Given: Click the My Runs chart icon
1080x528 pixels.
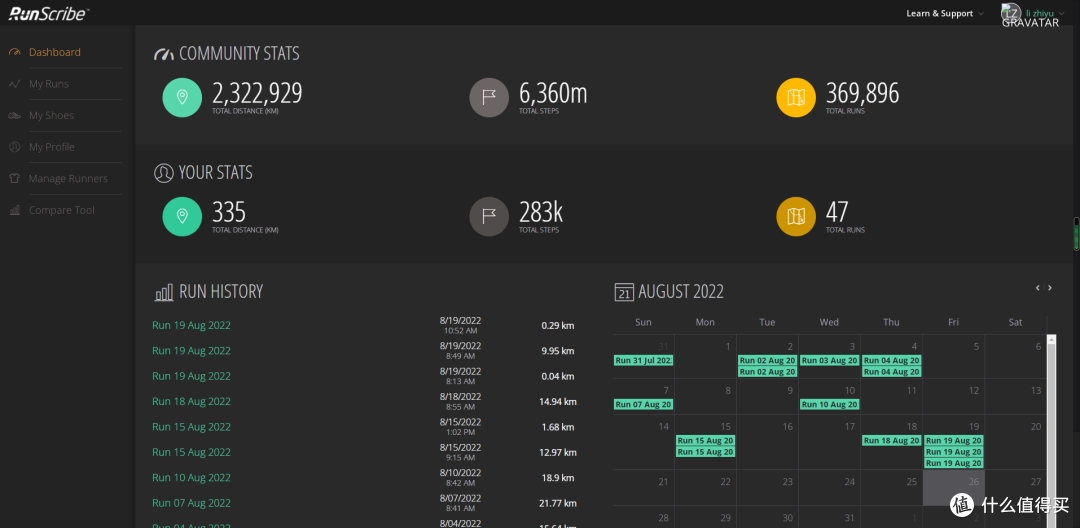Looking at the screenshot, I should pyautogui.click(x=14, y=84).
